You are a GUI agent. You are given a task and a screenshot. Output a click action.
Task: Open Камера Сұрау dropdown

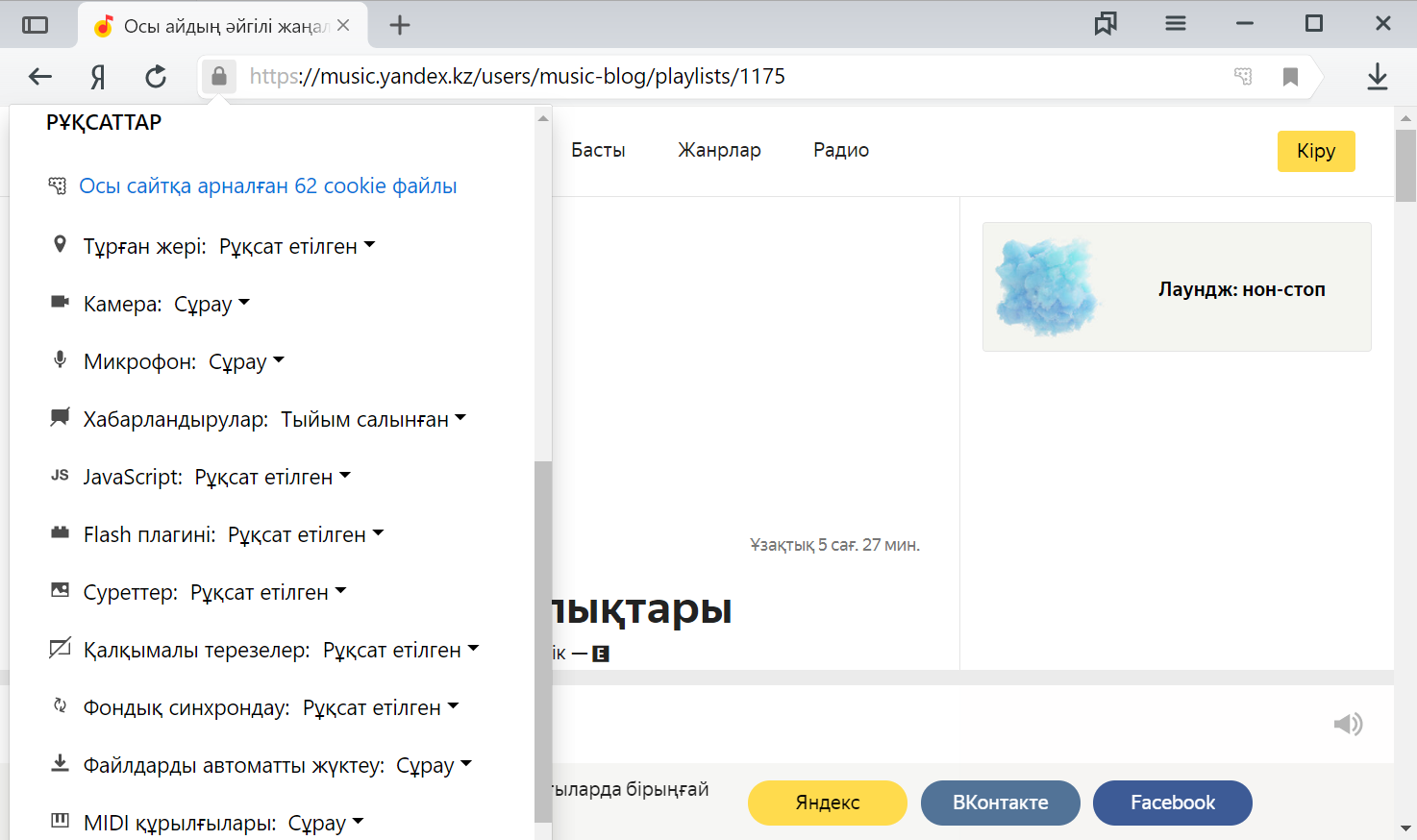coord(211,304)
